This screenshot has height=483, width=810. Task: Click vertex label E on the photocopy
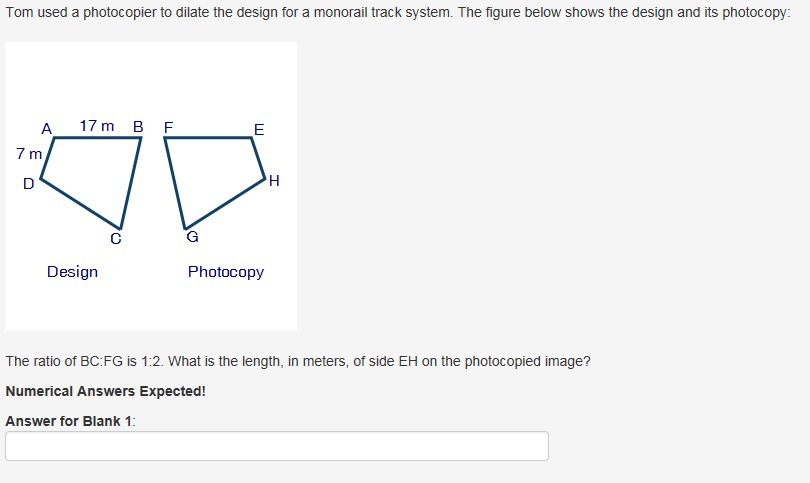coord(259,129)
